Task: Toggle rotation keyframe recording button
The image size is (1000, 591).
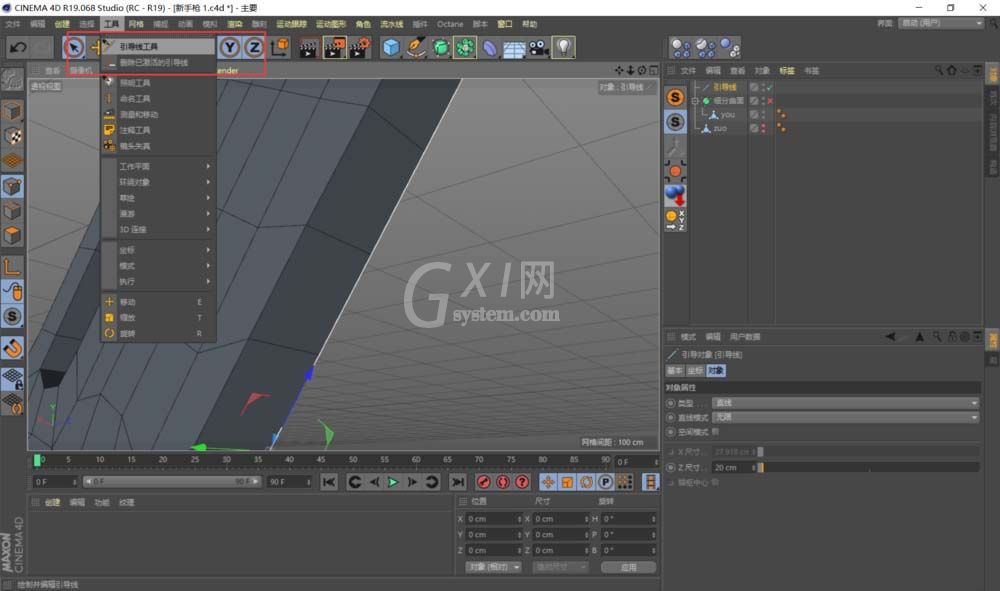Action: tap(586, 482)
